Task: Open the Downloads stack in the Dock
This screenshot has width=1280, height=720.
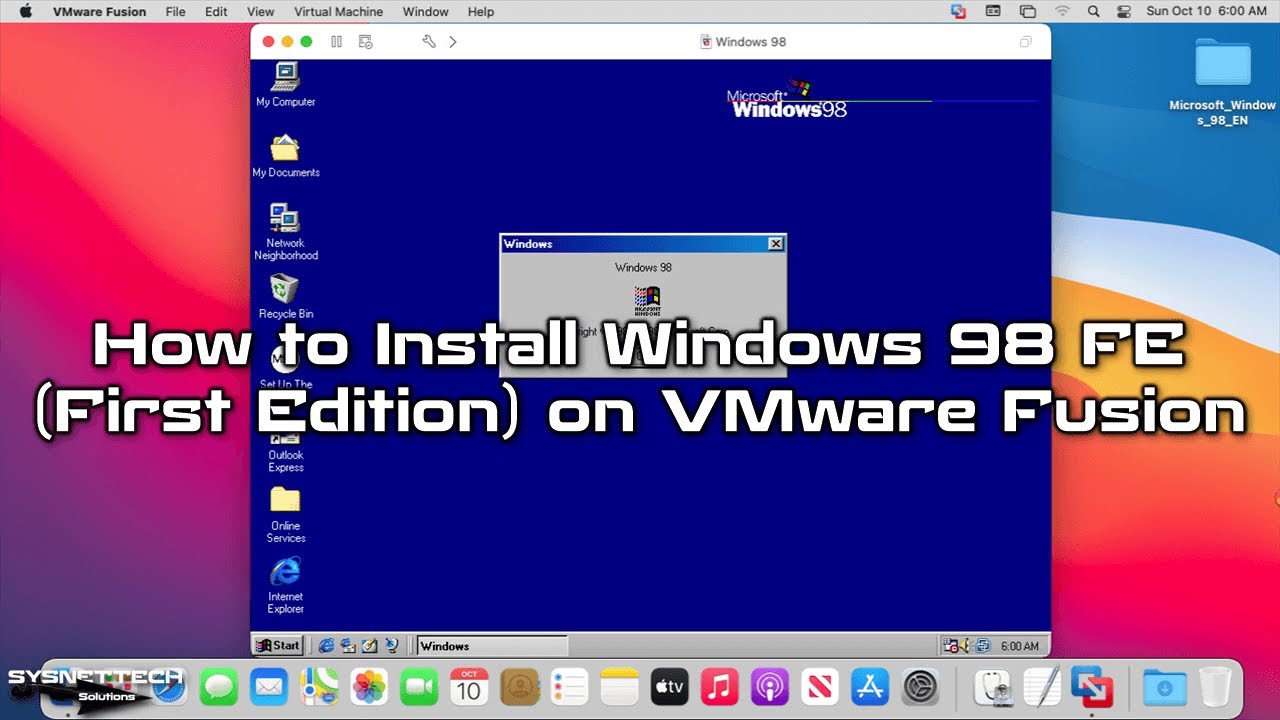Action: point(1165,687)
